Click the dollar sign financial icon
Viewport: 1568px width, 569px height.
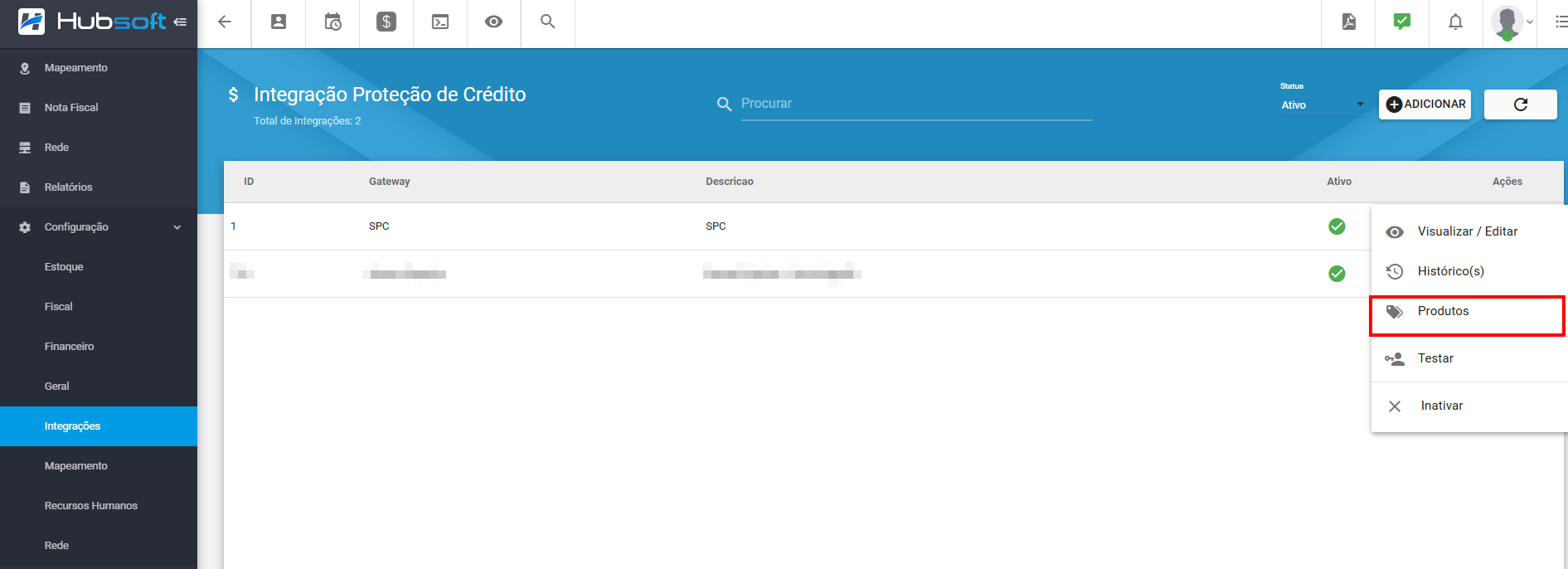386,22
